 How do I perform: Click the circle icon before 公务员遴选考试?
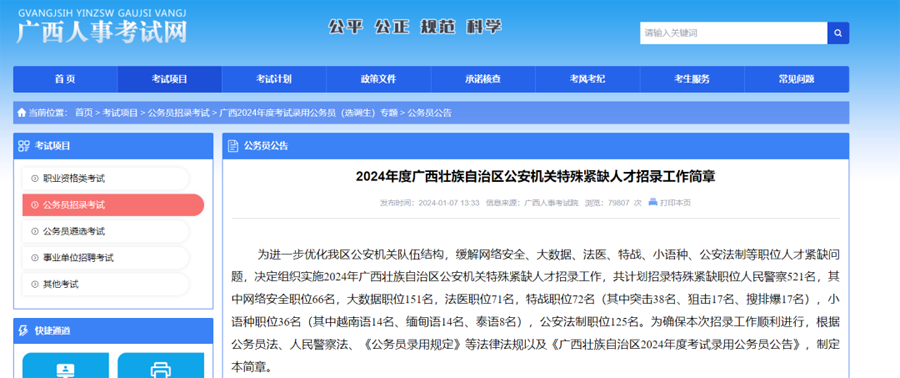point(34,232)
